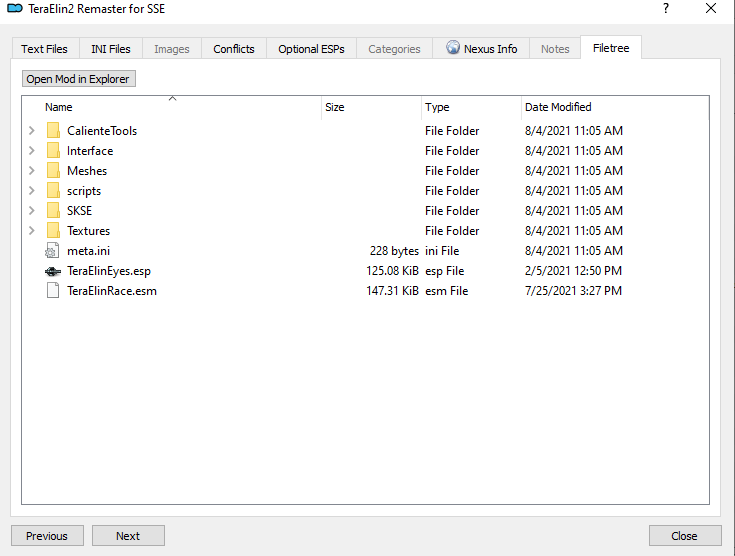This screenshot has height=556, width=735.
Task: Click the ini File type cell
Action: (442, 251)
